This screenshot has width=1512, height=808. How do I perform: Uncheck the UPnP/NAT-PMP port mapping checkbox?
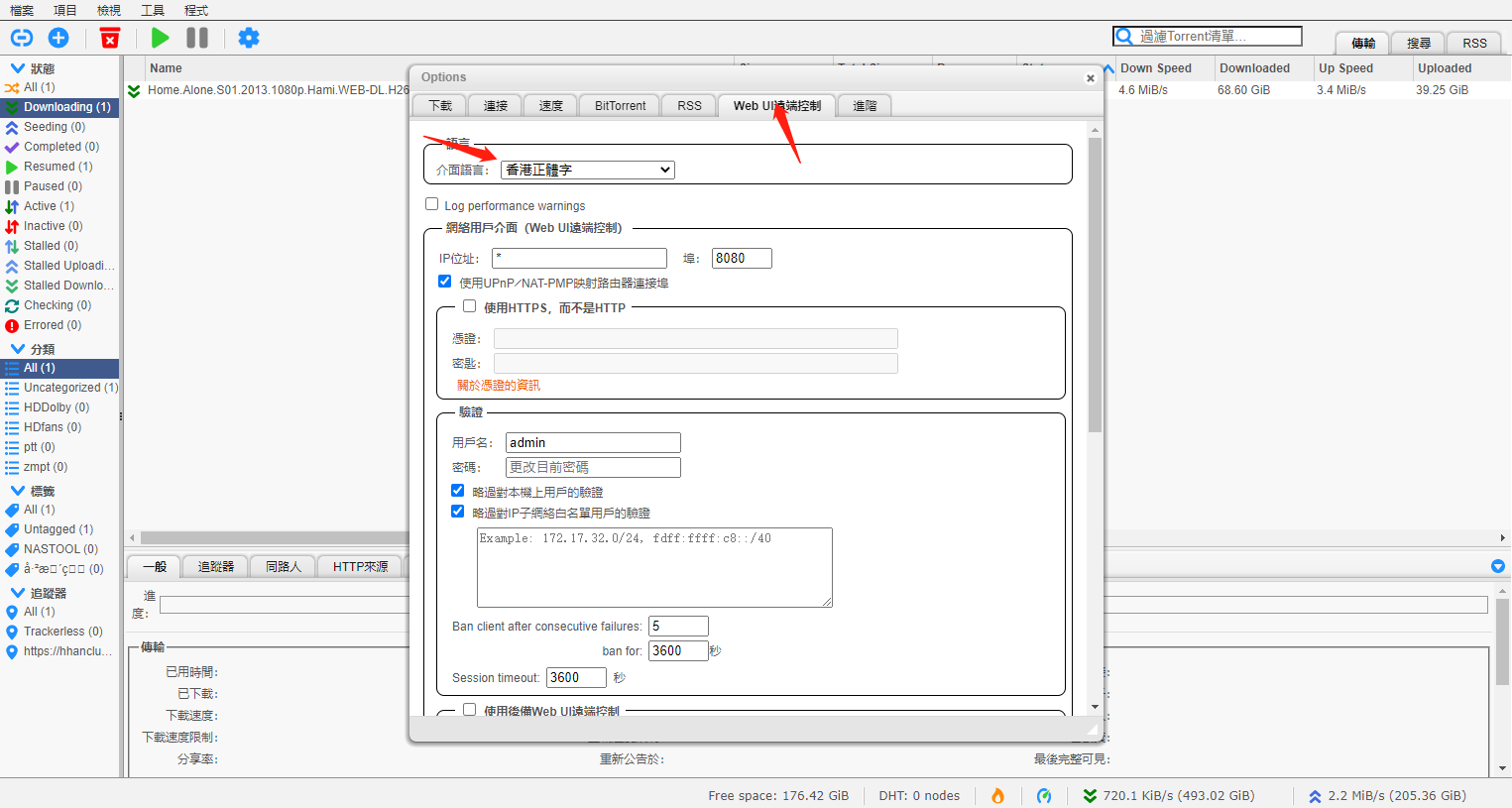tap(444, 282)
